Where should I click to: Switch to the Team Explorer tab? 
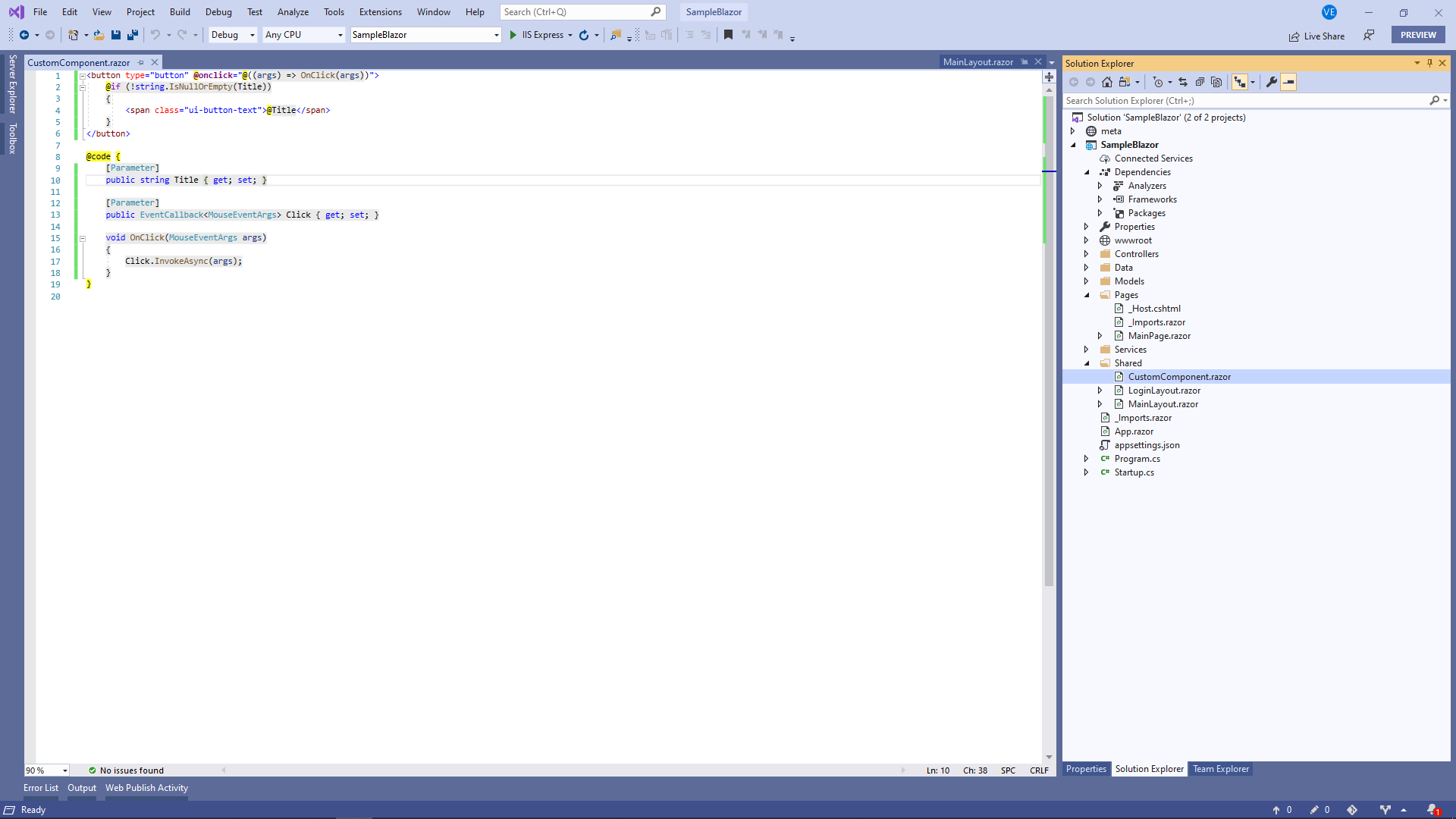click(1220, 769)
